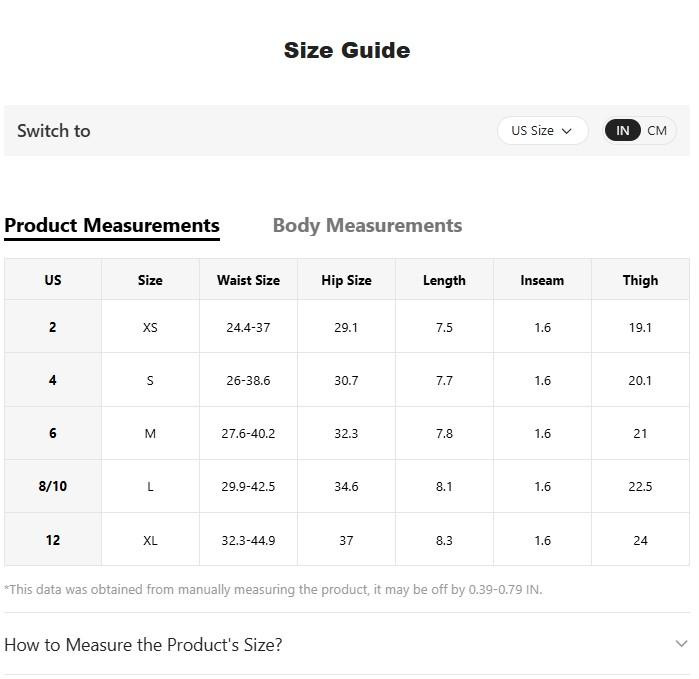Image resolution: width=699 pixels, height=679 pixels.
Task: Click the Hip Size column header
Action: 346,280
